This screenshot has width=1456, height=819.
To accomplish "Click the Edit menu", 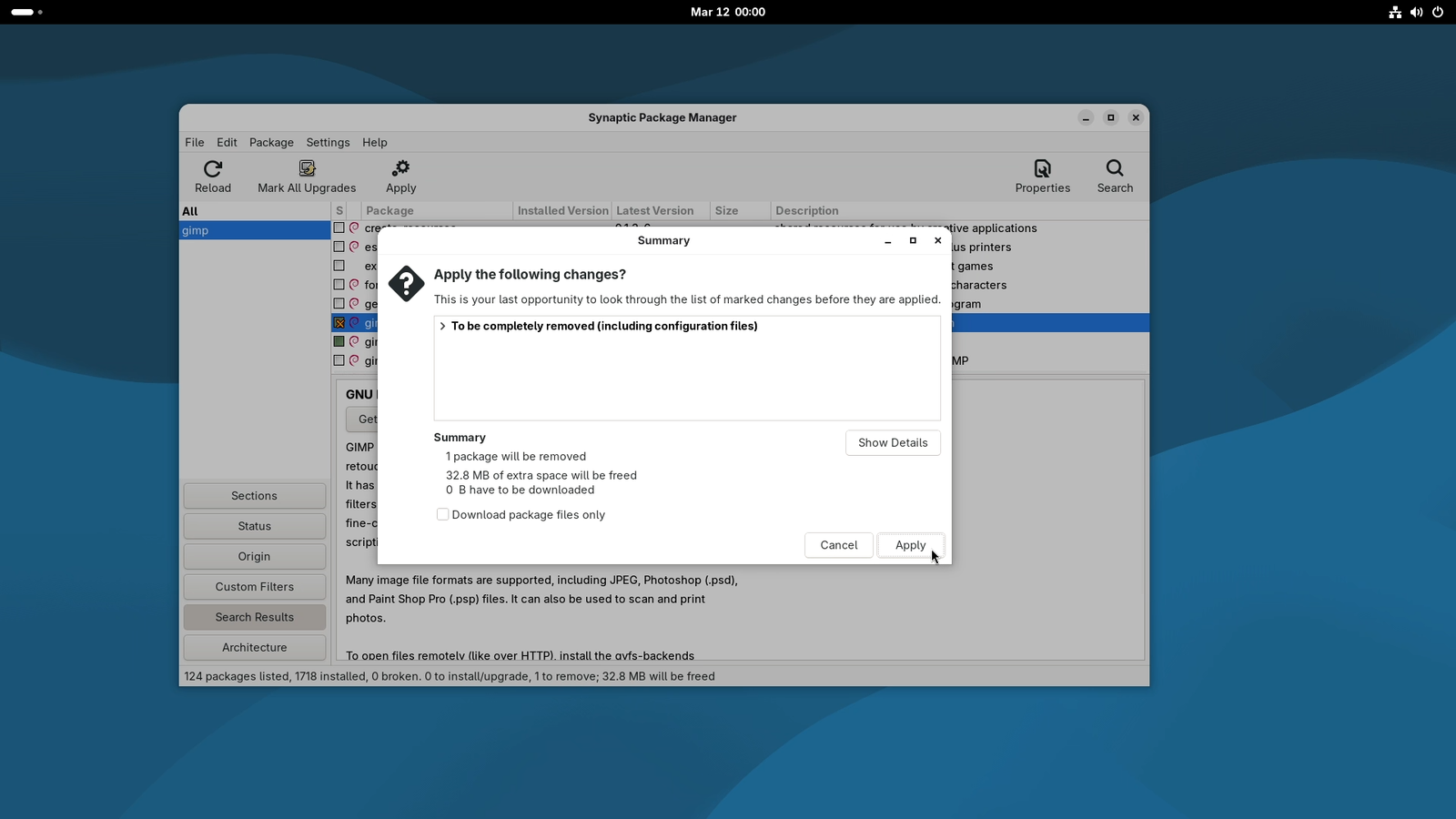I will 226,142.
